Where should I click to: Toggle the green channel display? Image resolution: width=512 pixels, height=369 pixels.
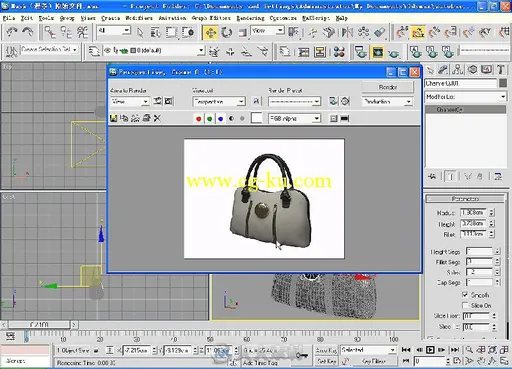[209, 118]
